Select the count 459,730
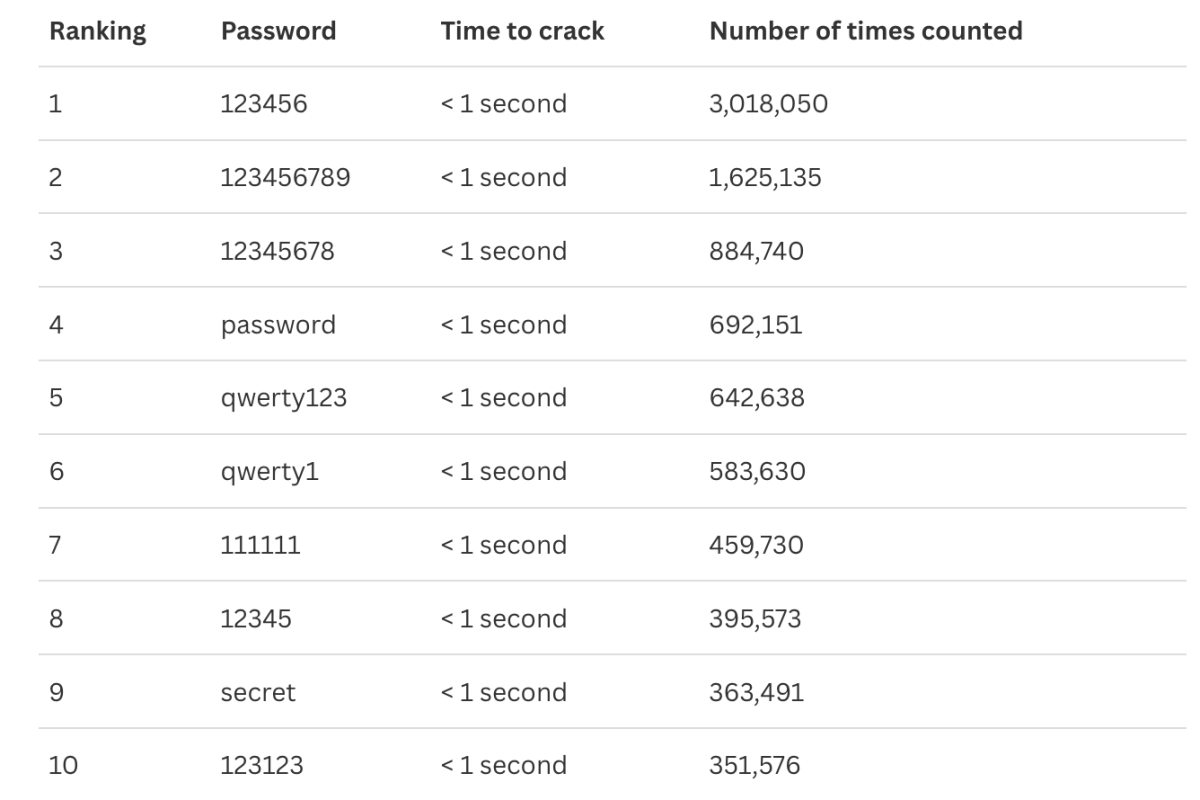This screenshot has height=800, width=1200. 756,545
